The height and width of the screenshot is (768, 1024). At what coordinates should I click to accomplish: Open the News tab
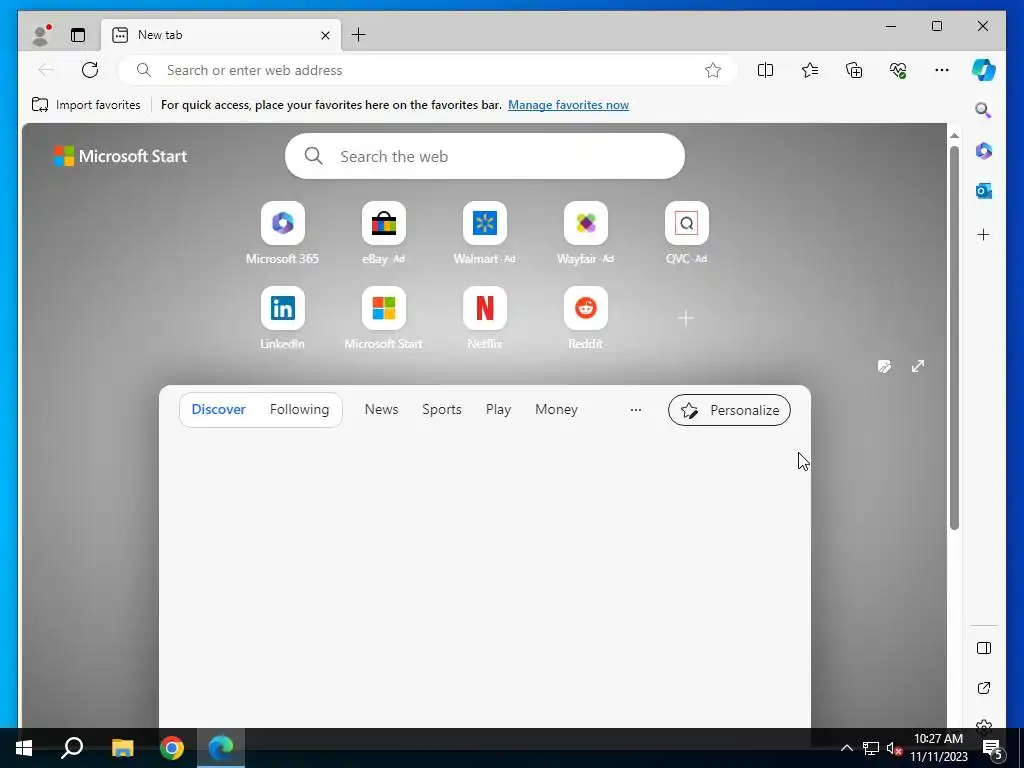pyautogui.click(x=381, y=409)
